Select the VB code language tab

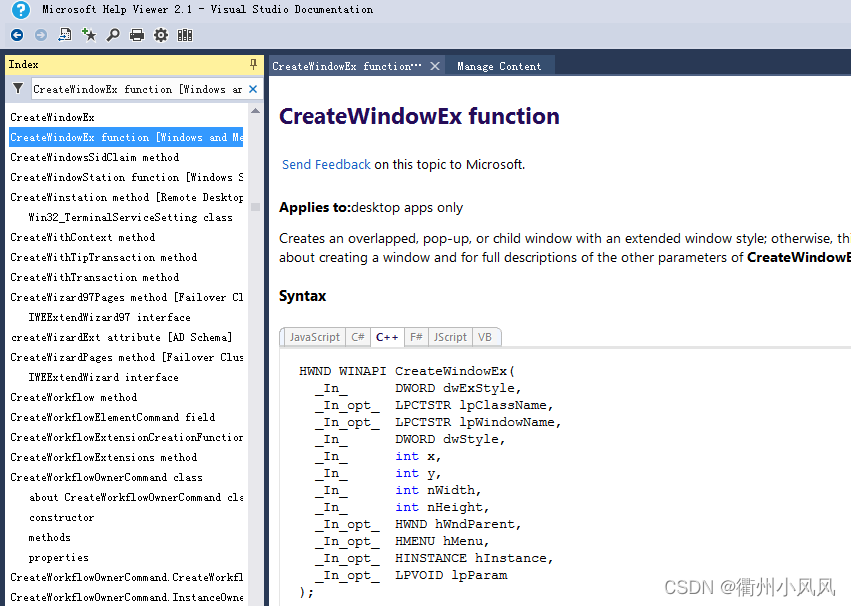click(x=486, y=337)
